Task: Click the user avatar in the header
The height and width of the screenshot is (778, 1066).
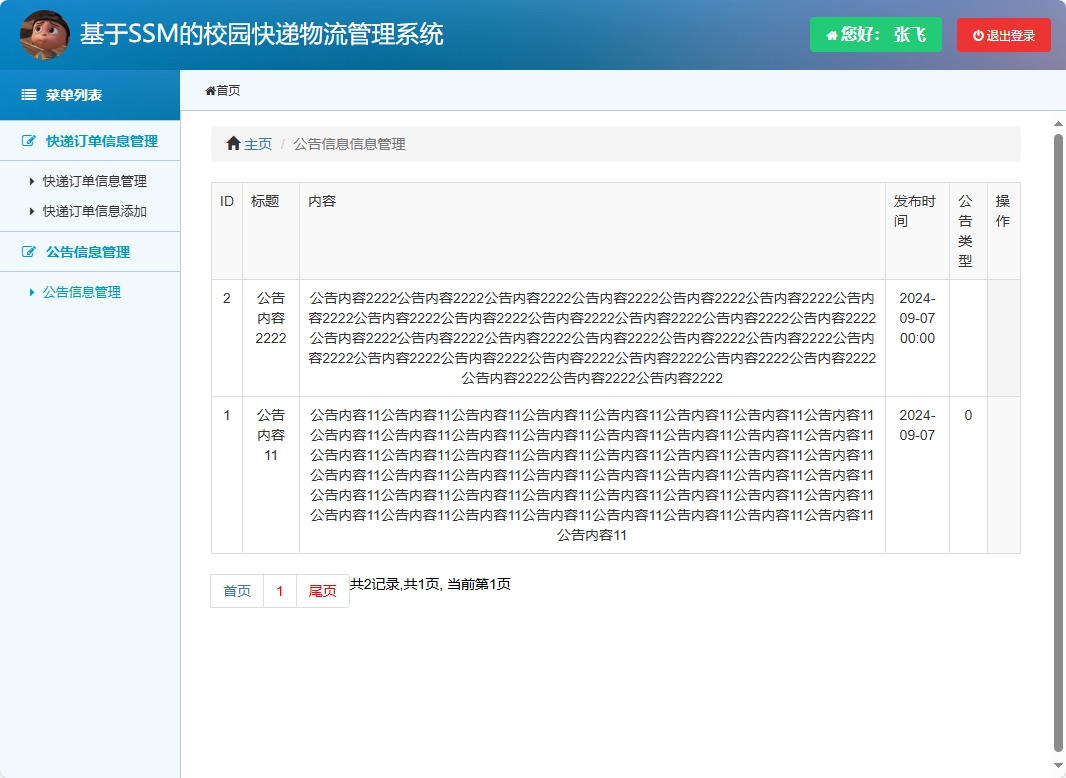Action: point(42,34)
